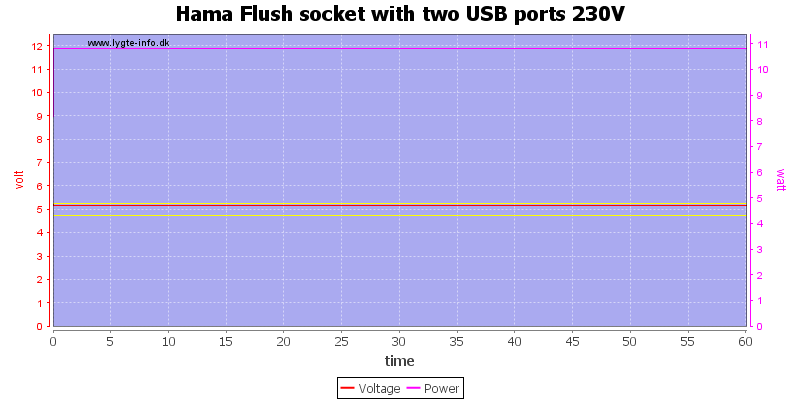
Task: Click the 60 tick on time axis
Action: [x=746, y=341]
